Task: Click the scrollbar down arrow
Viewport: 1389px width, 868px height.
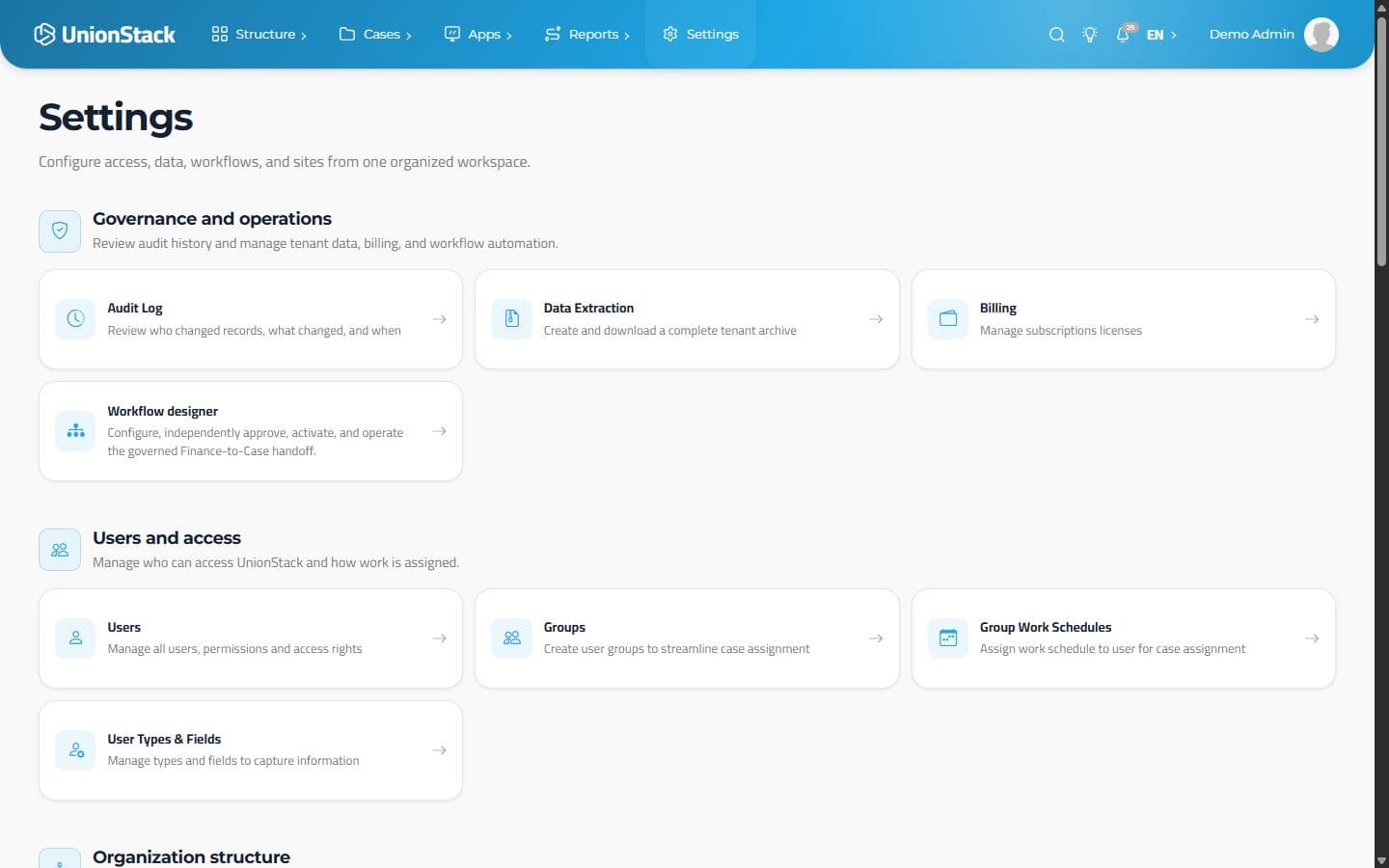Action: click(x=1381, y=860)
